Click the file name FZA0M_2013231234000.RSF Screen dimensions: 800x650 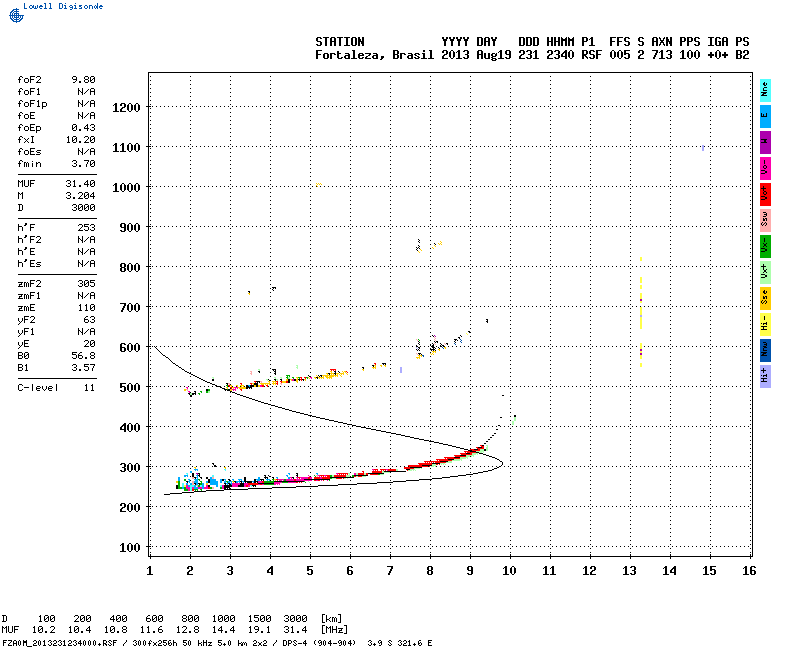click(x=60, y=643)
